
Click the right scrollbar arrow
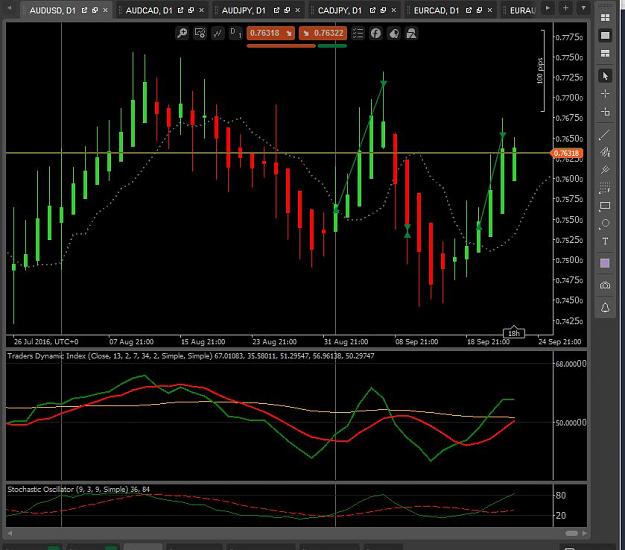tap(584, 533)
